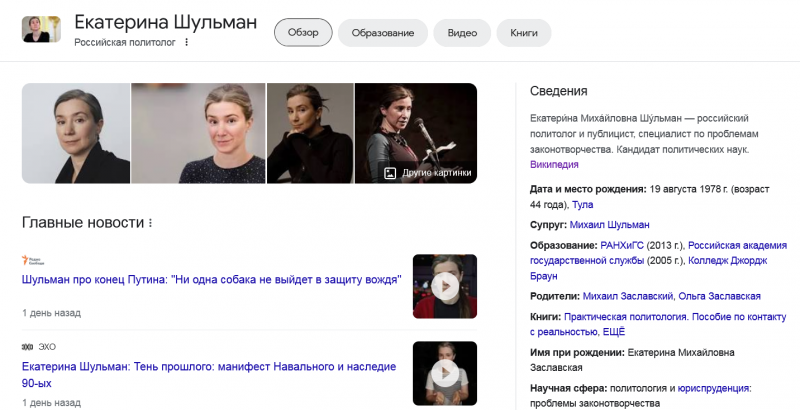Click the юриспруденция link

[x=714, y=388]
